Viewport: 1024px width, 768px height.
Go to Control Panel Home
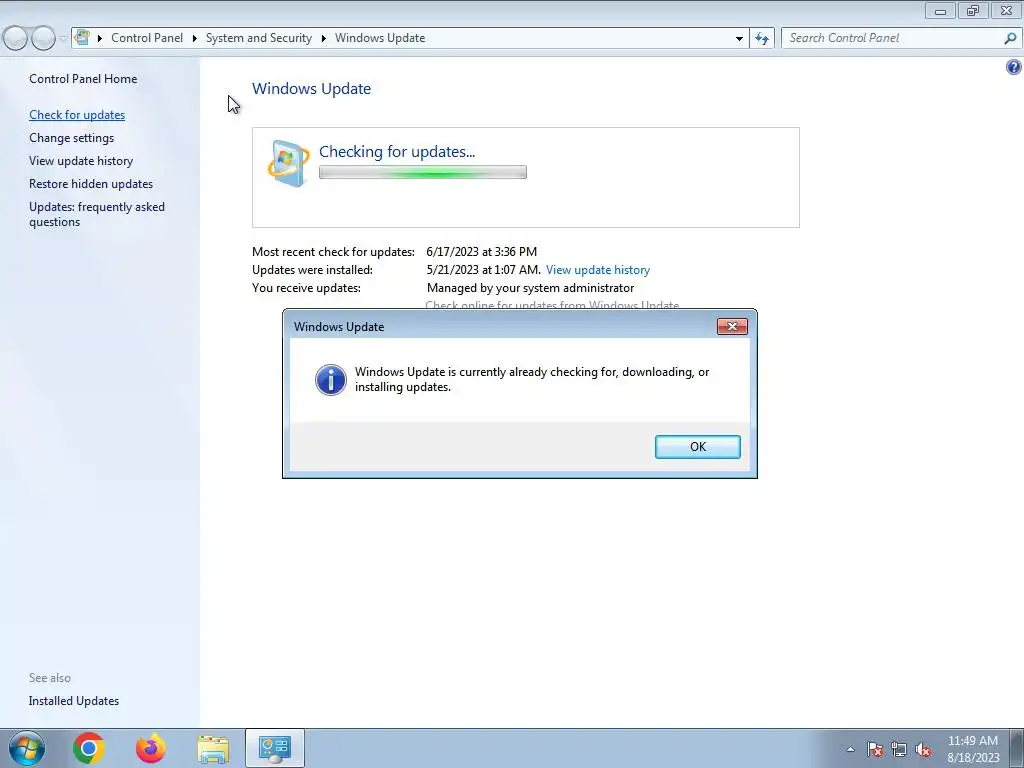[83, 78]
